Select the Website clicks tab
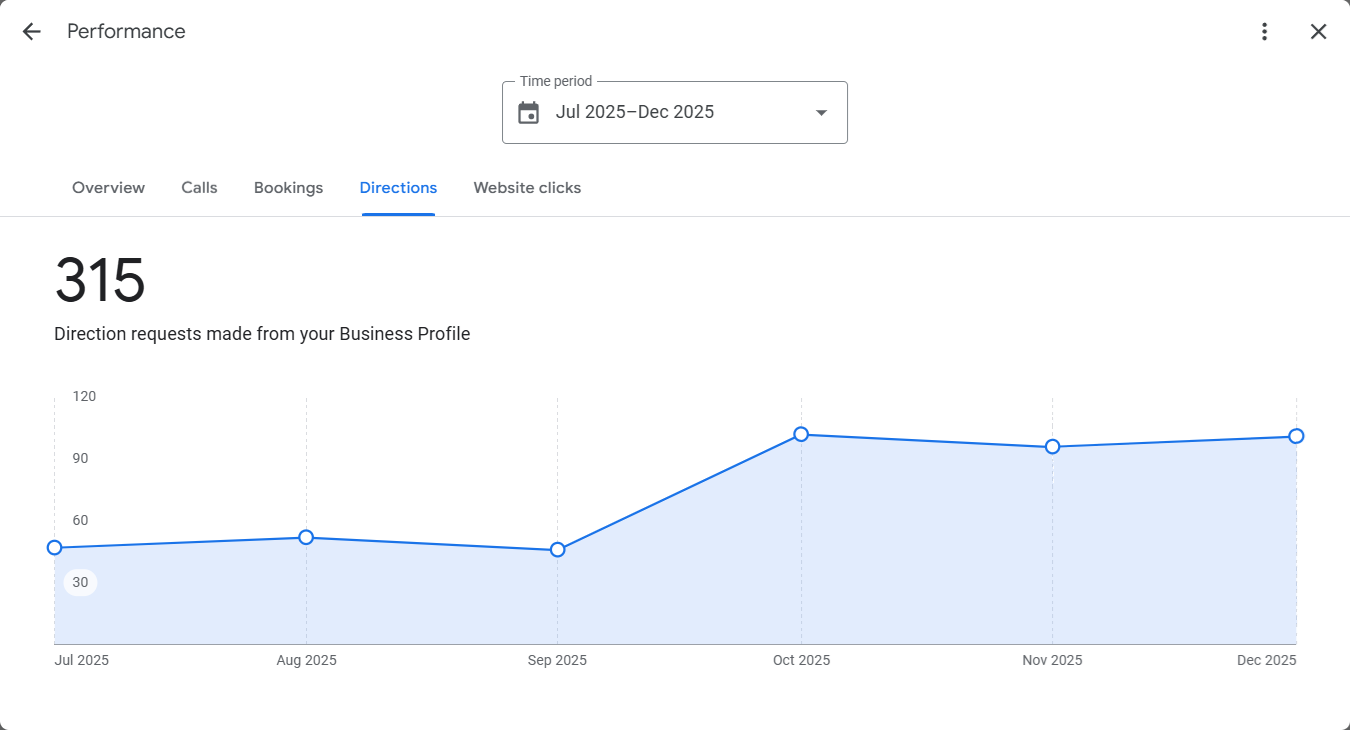Viewport: 1350px width, 730px height. pyautogui.click(x=527, y=188)
